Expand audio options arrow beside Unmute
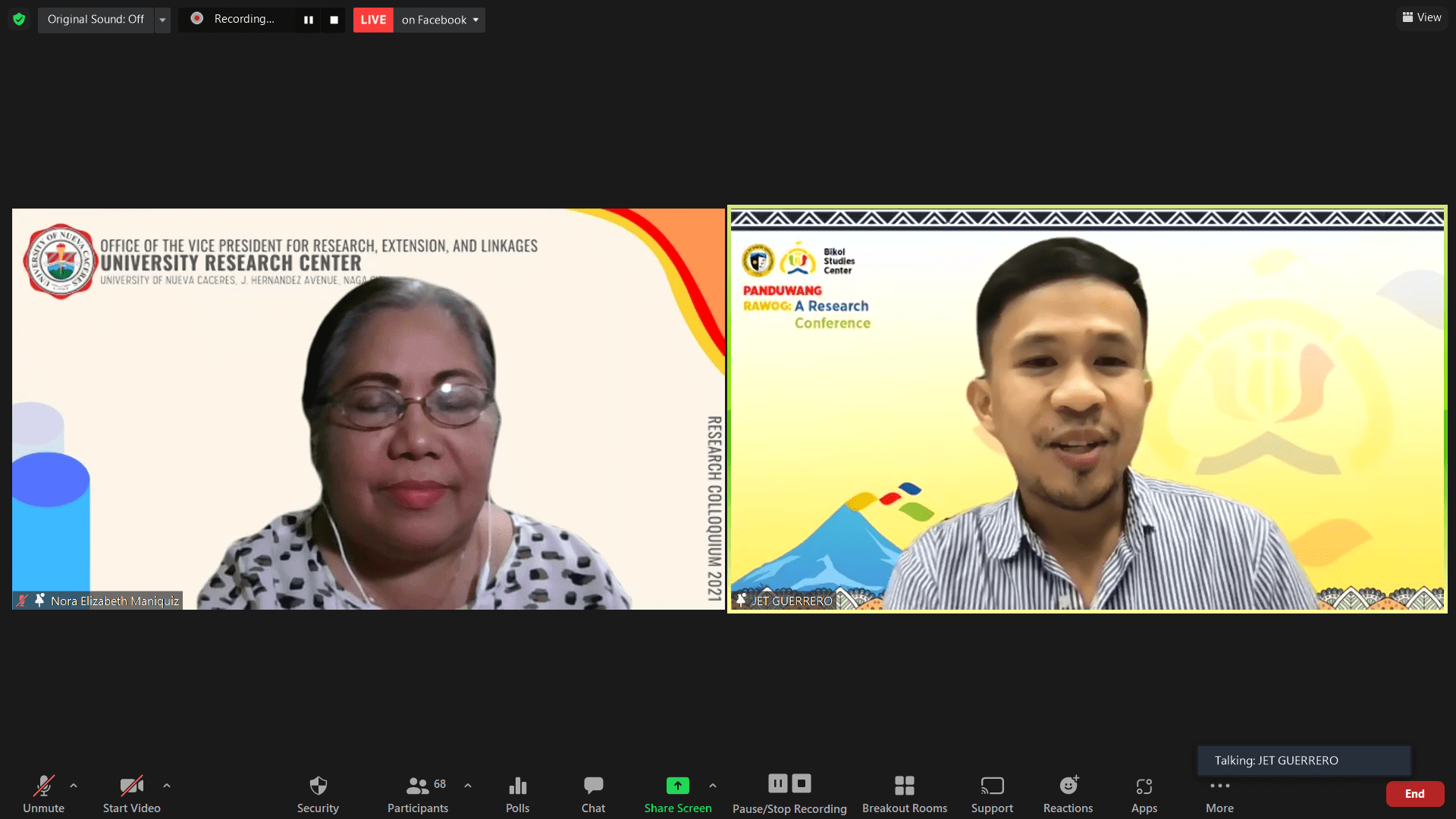Image resolution: width=1456 pixels, height=819 pixels. tap(74, 786)
